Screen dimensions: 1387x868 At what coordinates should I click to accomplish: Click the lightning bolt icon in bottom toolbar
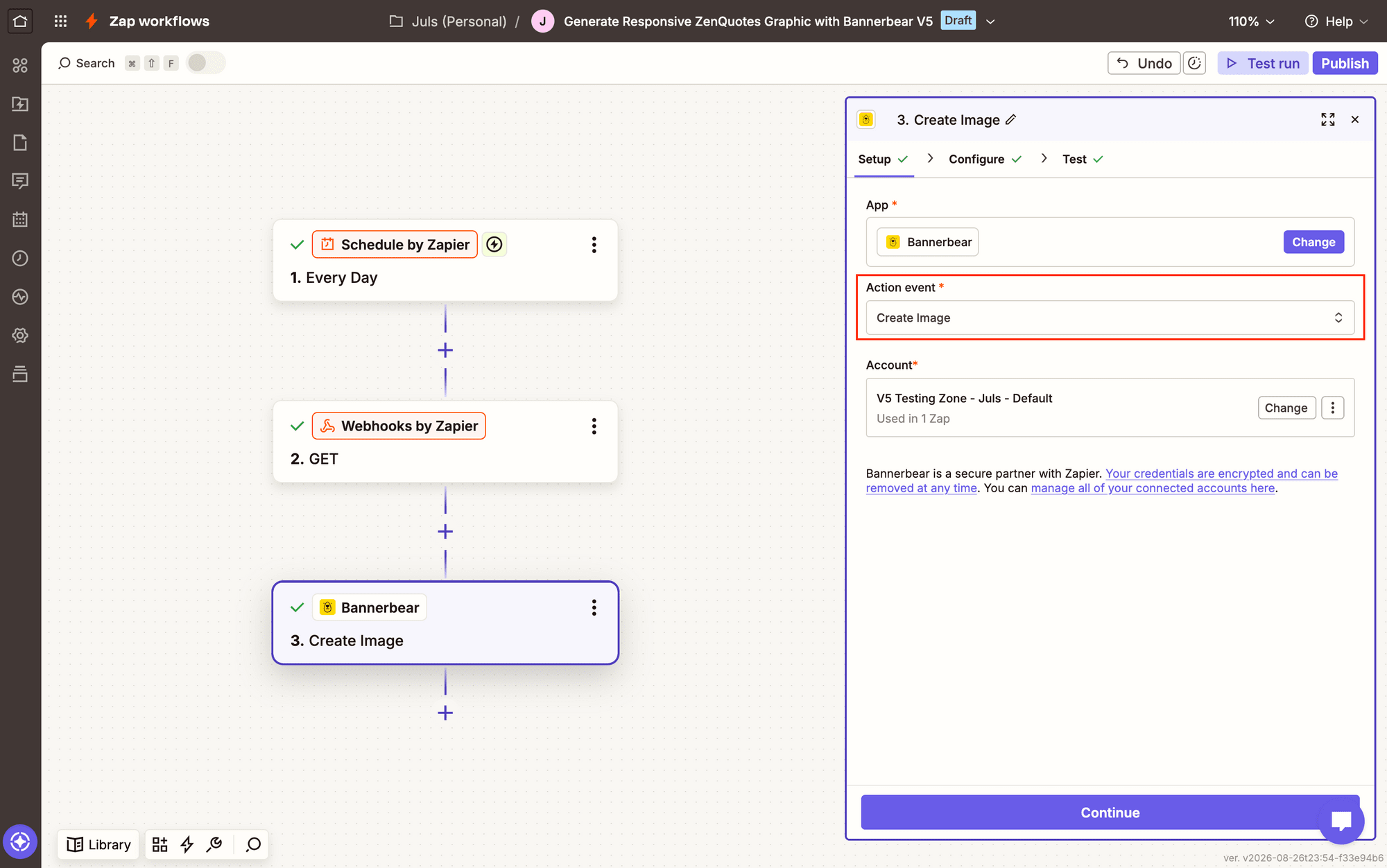(x=187, y=844)
